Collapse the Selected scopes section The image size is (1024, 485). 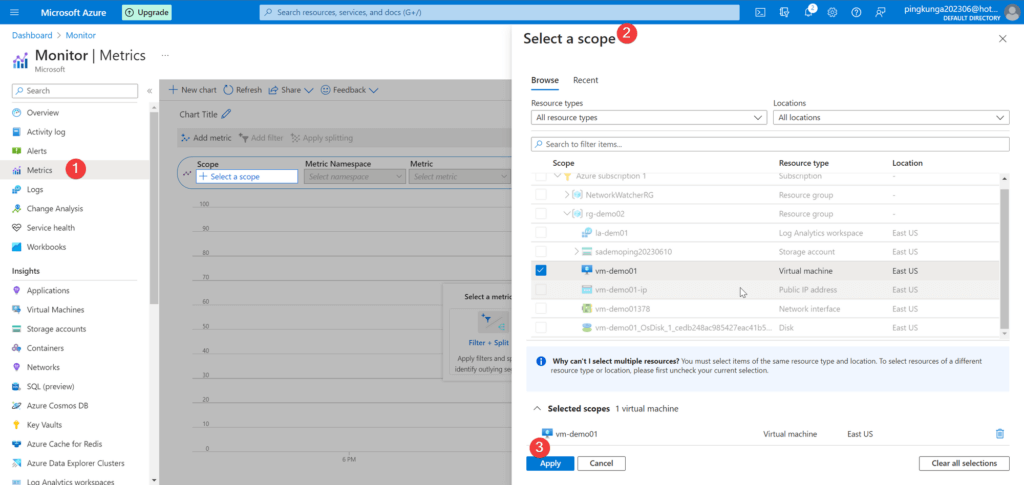(537, 409)
